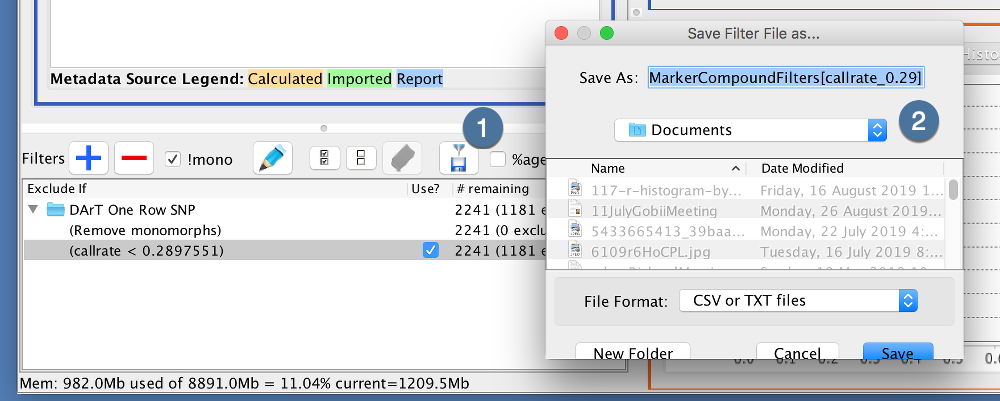
Task: Toggle the !mono checkbox
Action: [173, 159]
